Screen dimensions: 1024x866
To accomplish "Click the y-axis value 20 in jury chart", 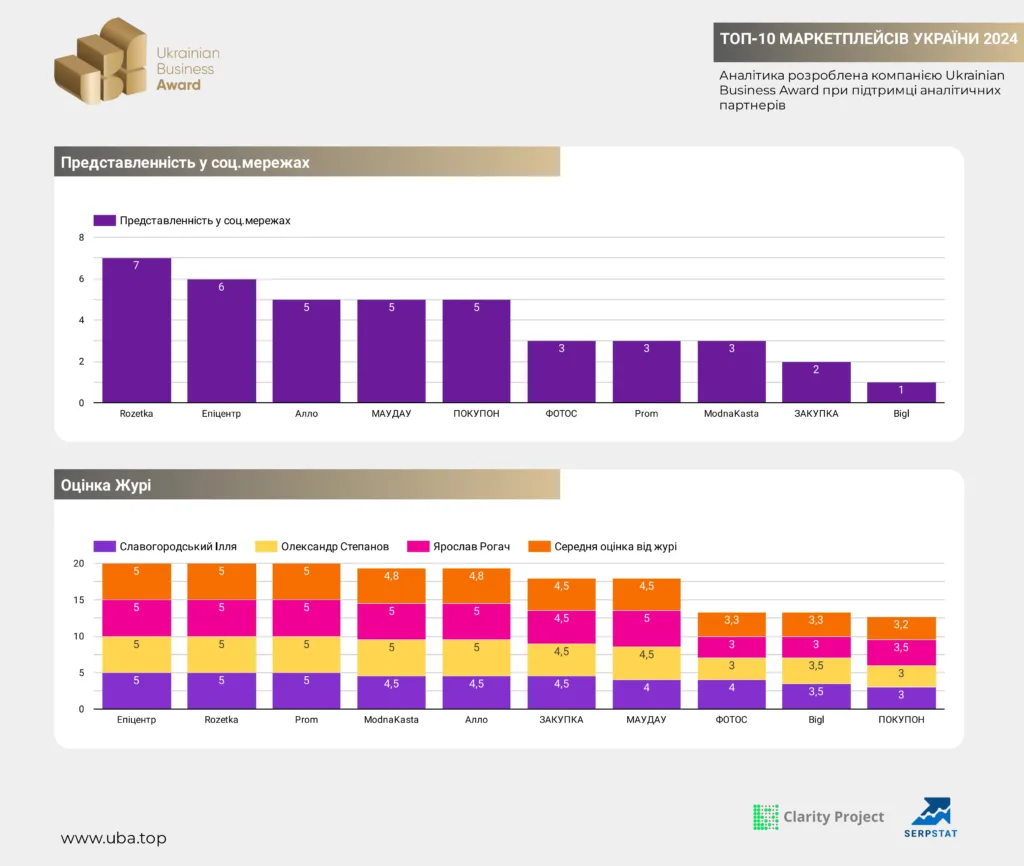I will pos(79,564).
